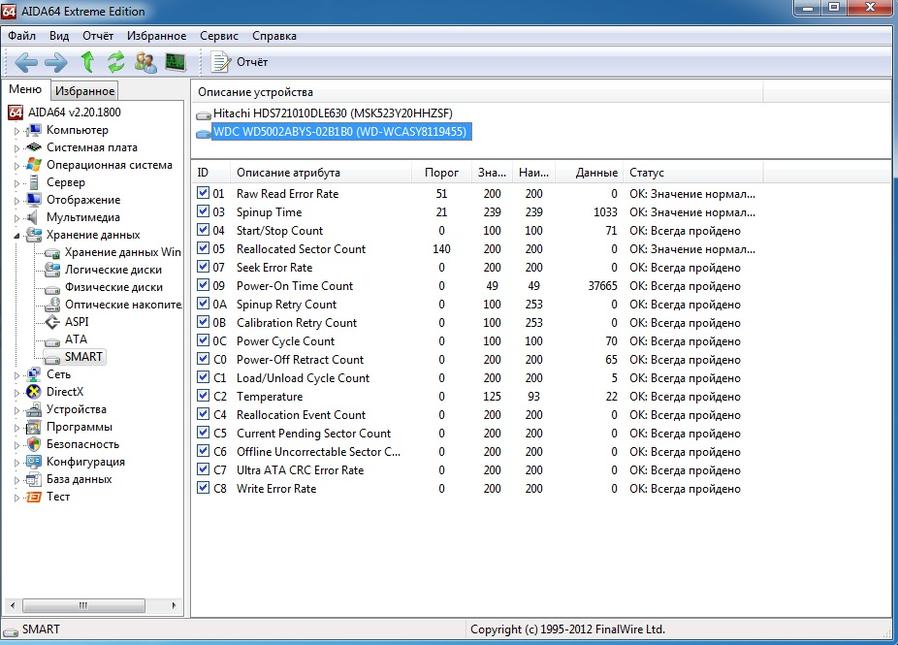This screenshot has width=898, height=645.
Task: Toggle the Temperature attribute checkbox
Action: (203, 395)
